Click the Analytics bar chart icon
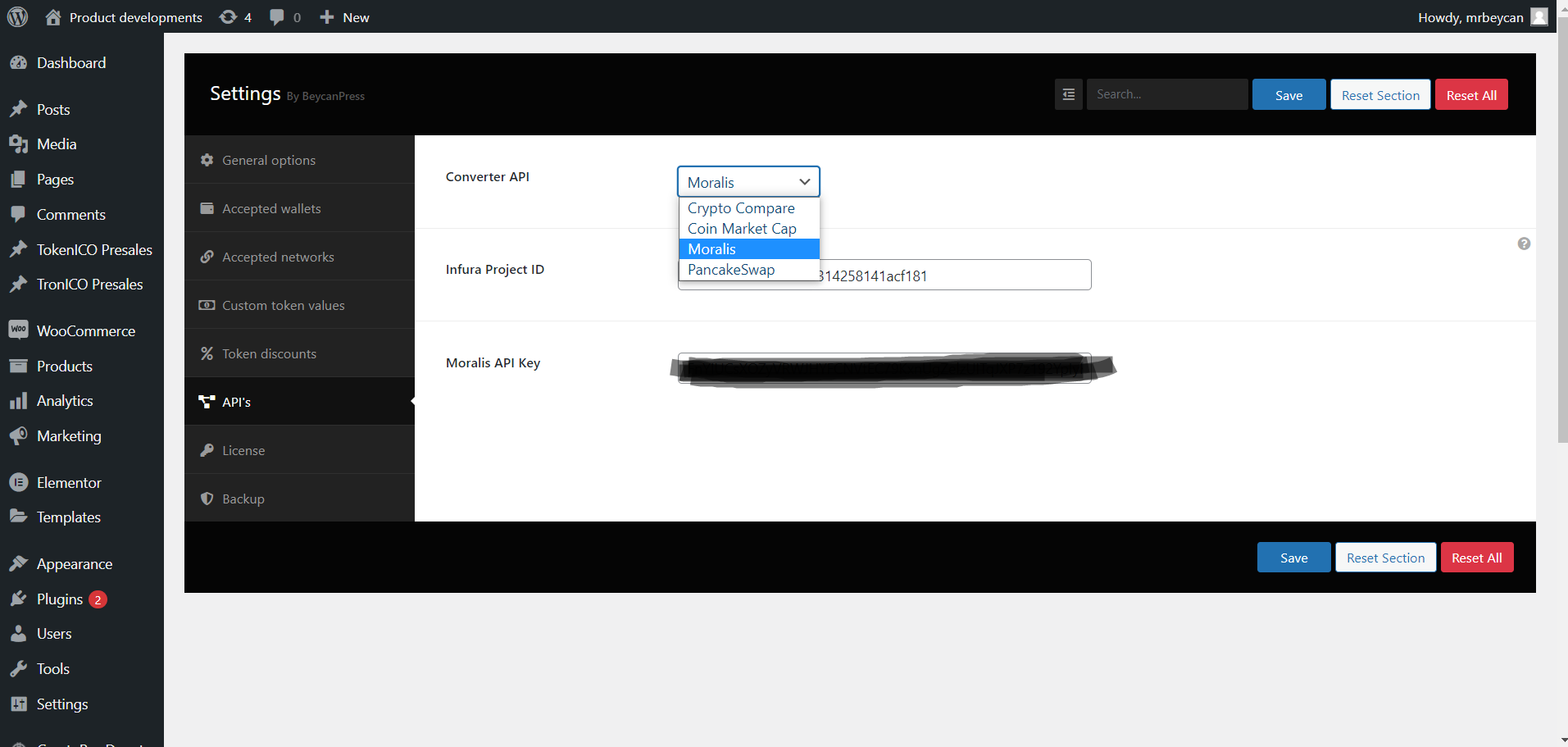The height and width of the screenshot is (747, 1568). [18, 401]
